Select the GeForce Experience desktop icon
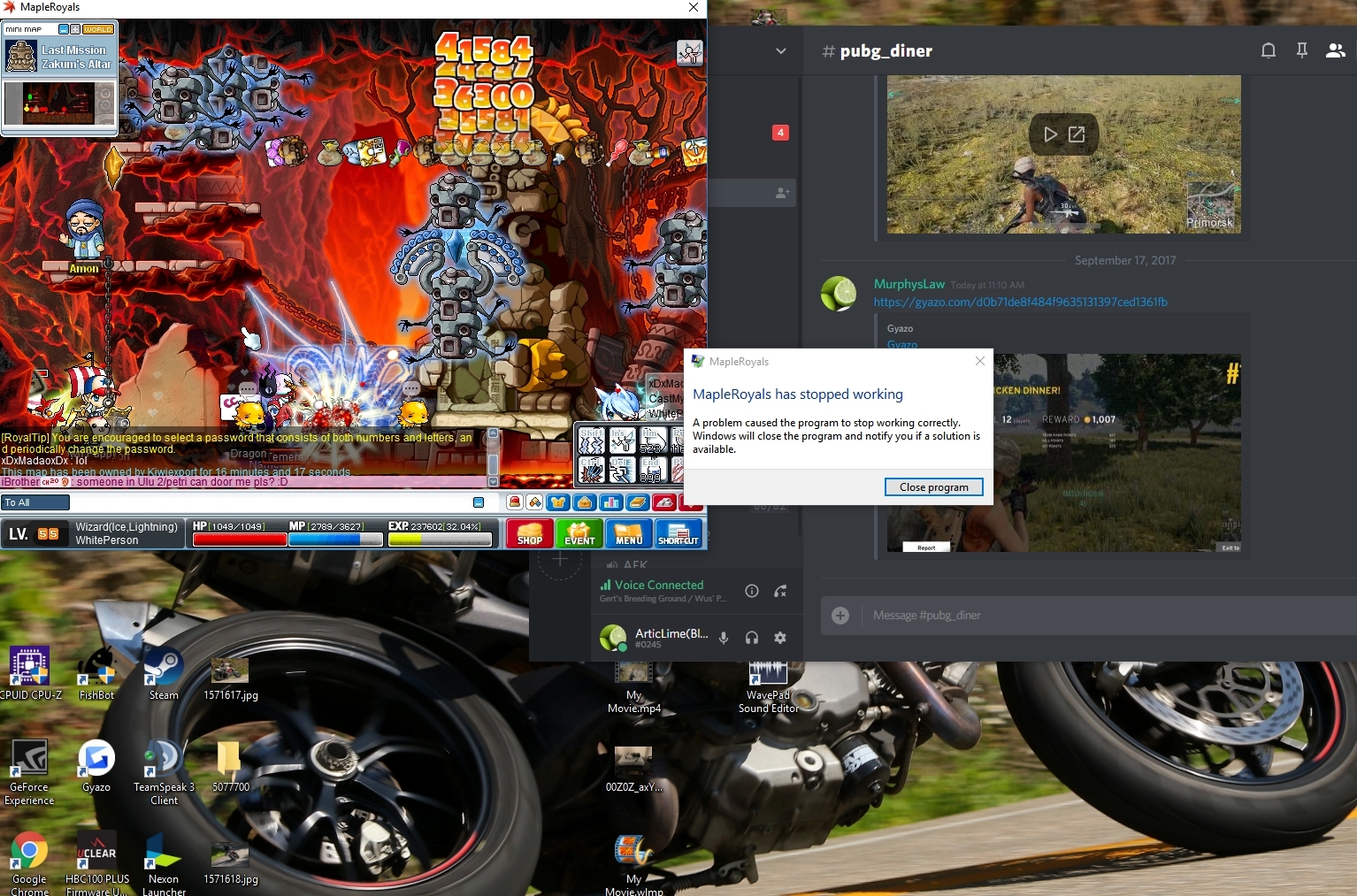The width and height of the screenshot is (1357, 896). click(x=29, y=773)
